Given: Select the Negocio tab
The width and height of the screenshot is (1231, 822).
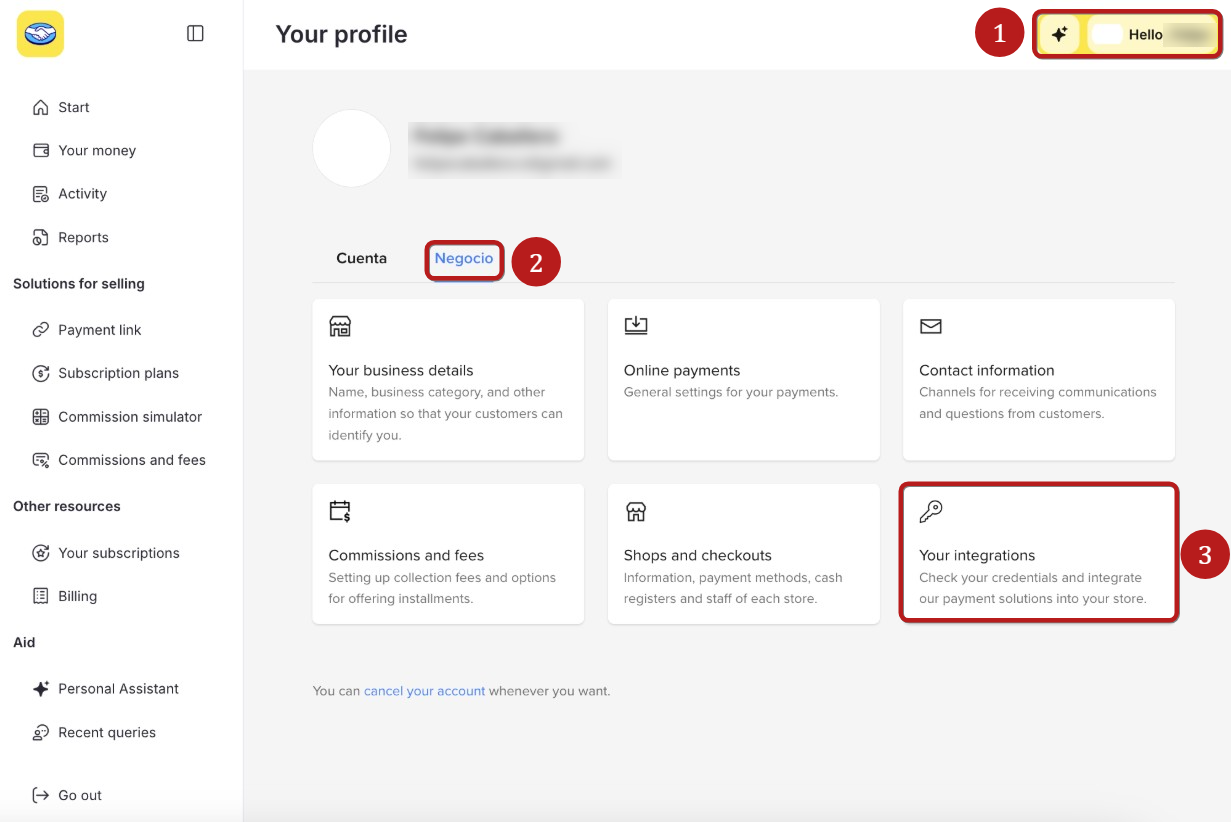Looking at the screenshot, I should click(464, 258).
